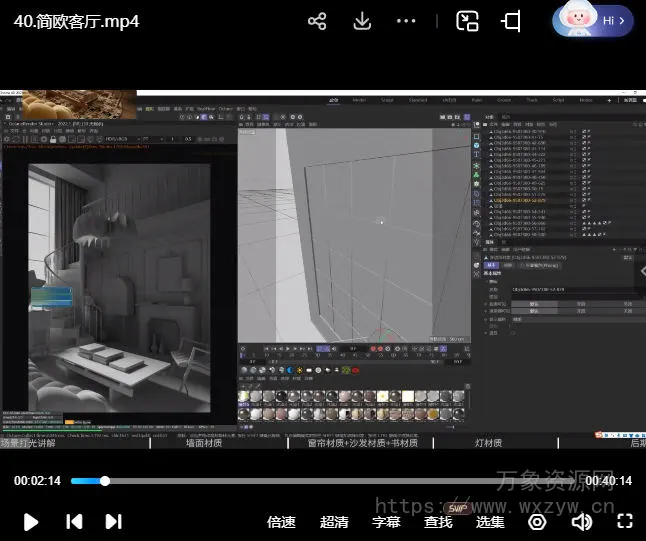Open the 倍速 playback speed menu

pos(281,521)
